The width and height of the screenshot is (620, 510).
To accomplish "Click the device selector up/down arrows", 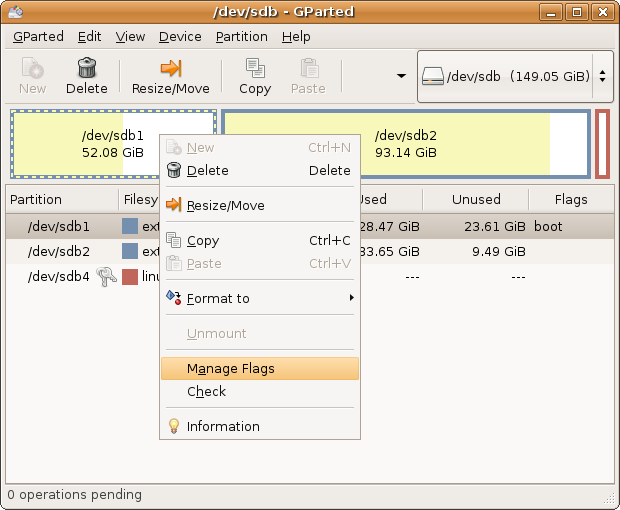I will (602, 76).
